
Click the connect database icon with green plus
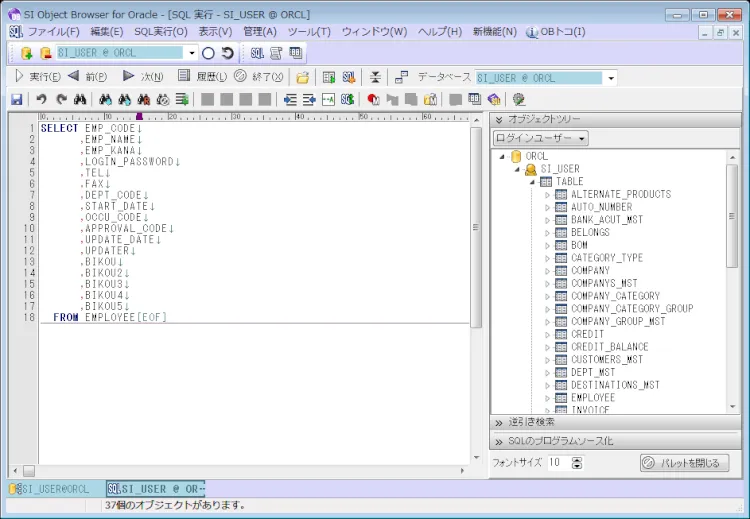click(x=26, y=53)
